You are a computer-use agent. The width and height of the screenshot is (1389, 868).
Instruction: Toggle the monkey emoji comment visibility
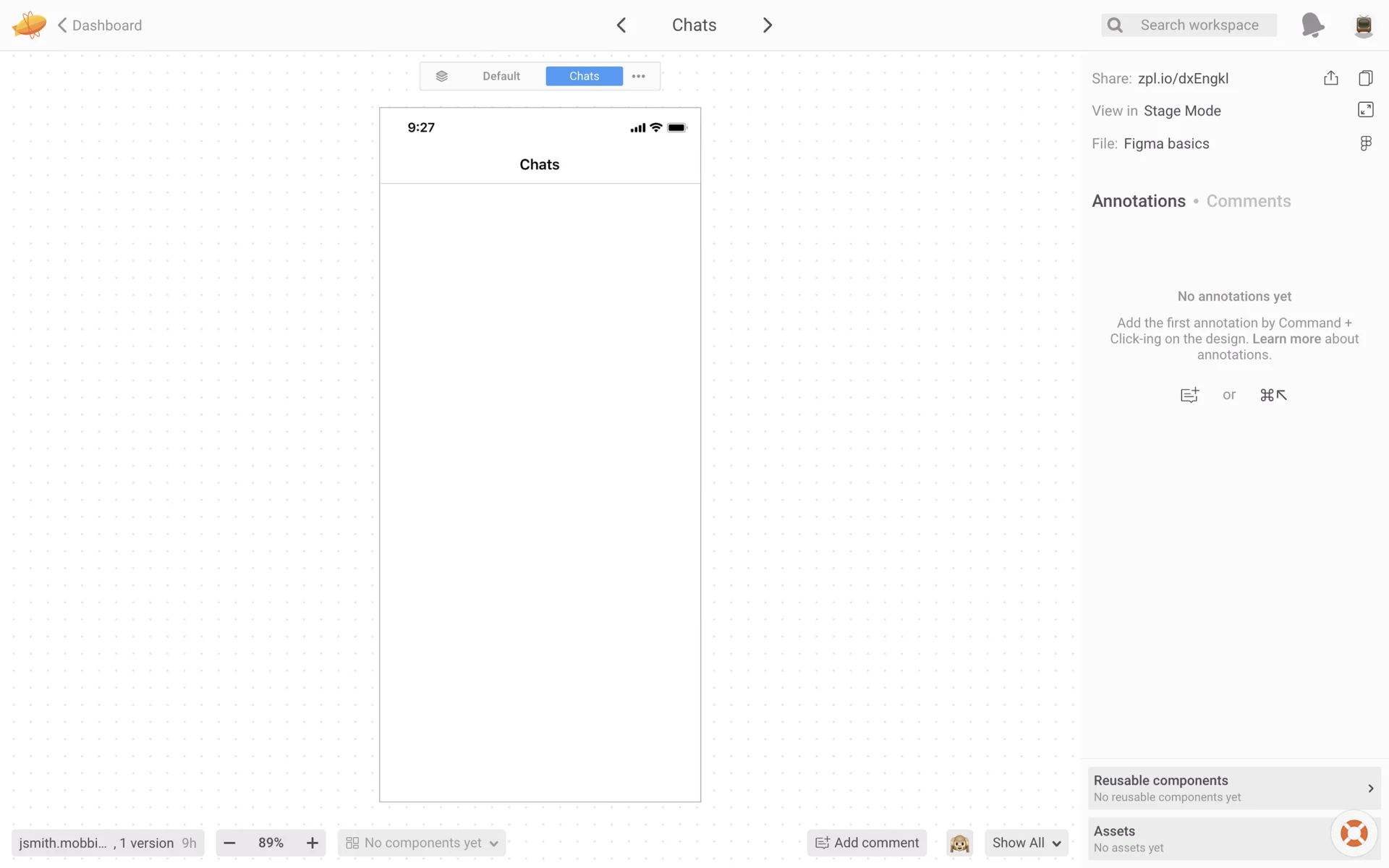[959, 843]
